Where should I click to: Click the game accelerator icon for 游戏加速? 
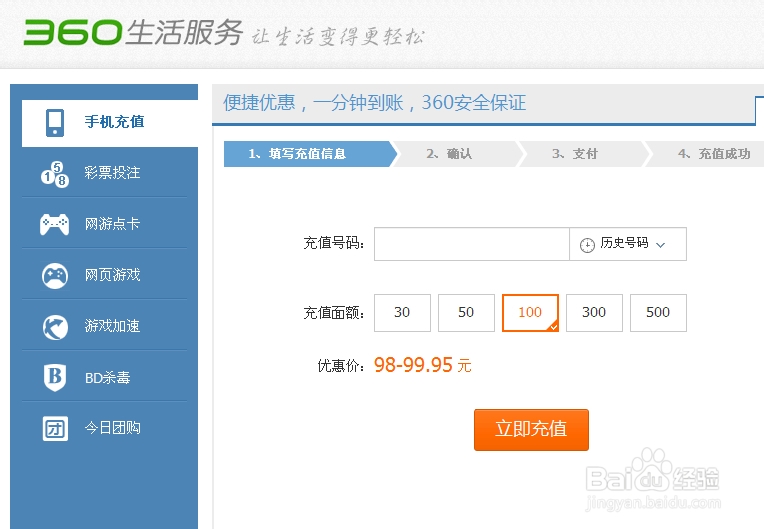[x=55, y=327]
